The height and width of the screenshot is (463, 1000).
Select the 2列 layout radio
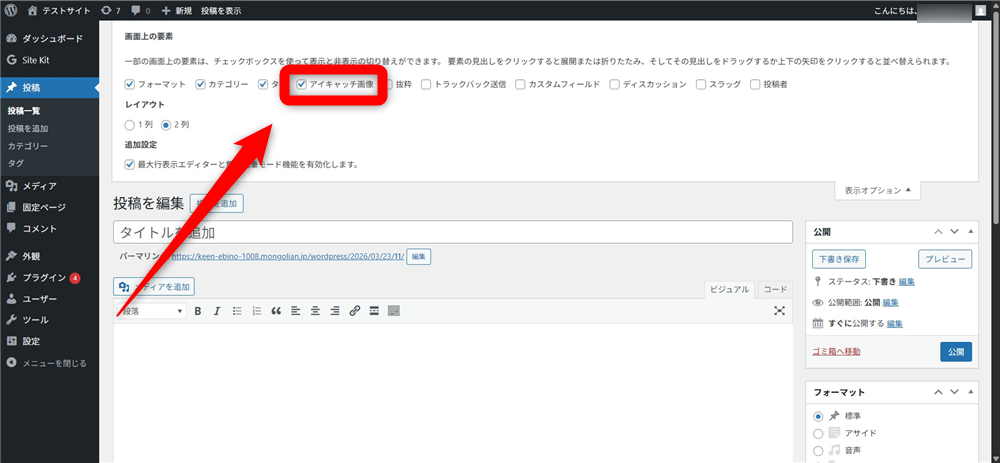pyautogui.click(x=166, y=125)
